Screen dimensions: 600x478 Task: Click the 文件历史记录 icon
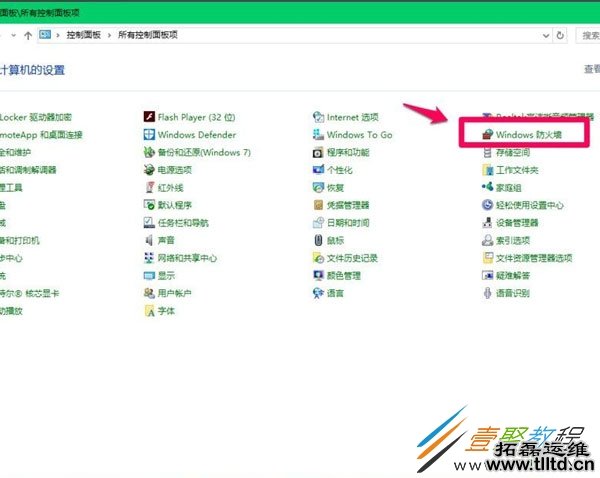(318, 258)
